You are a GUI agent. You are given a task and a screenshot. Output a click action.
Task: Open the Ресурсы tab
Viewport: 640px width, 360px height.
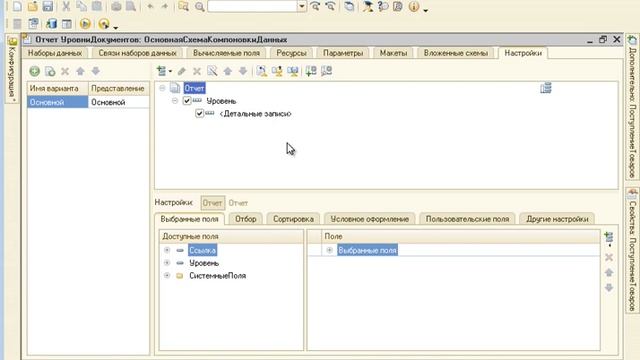pos(291,53)
